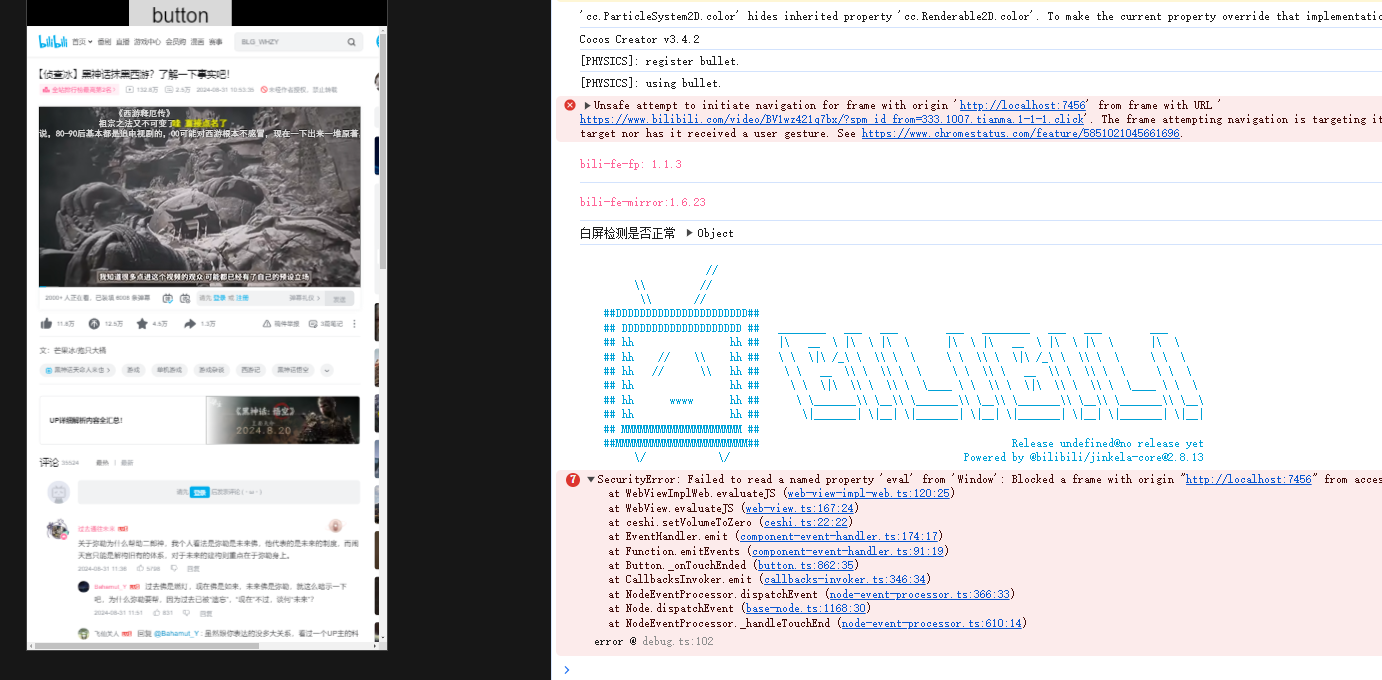Click the 'bili-fe-mirror:1.6.23' log line

tap(643, 202)
